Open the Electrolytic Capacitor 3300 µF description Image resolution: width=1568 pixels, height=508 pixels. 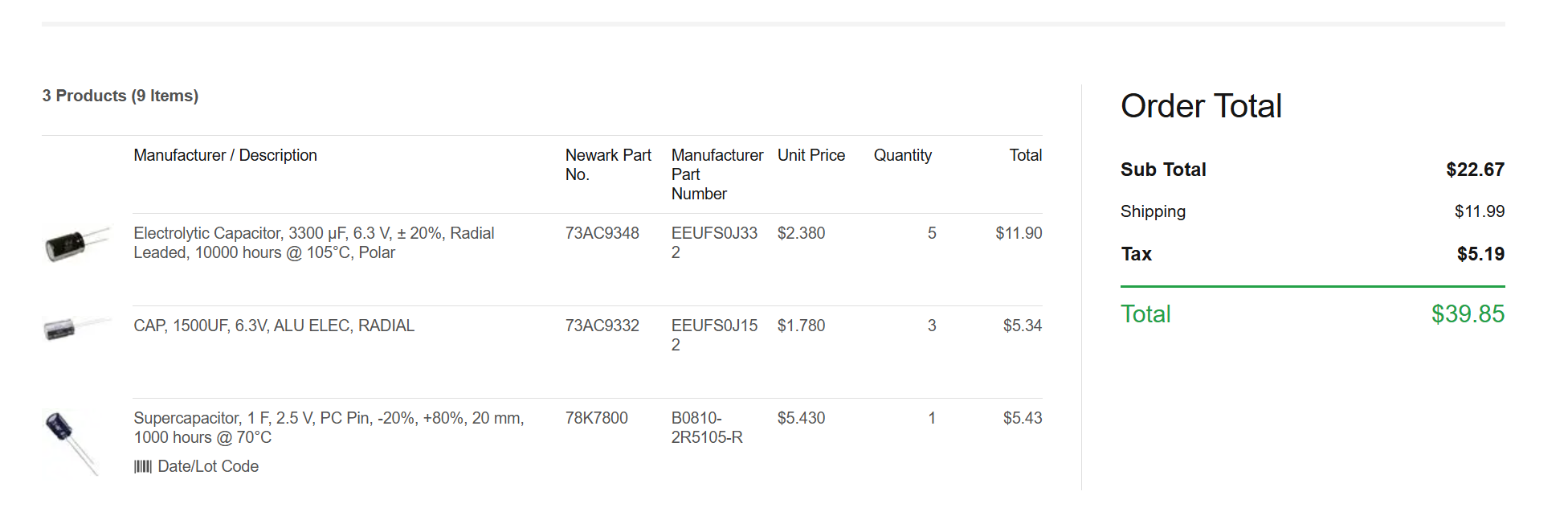click(314, 243)
